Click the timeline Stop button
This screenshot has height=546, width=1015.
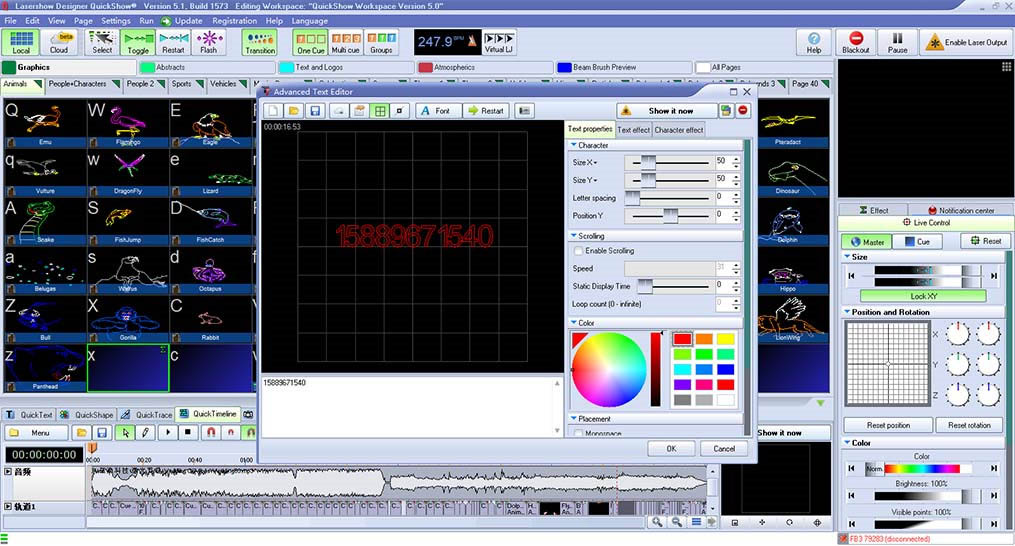188,432
